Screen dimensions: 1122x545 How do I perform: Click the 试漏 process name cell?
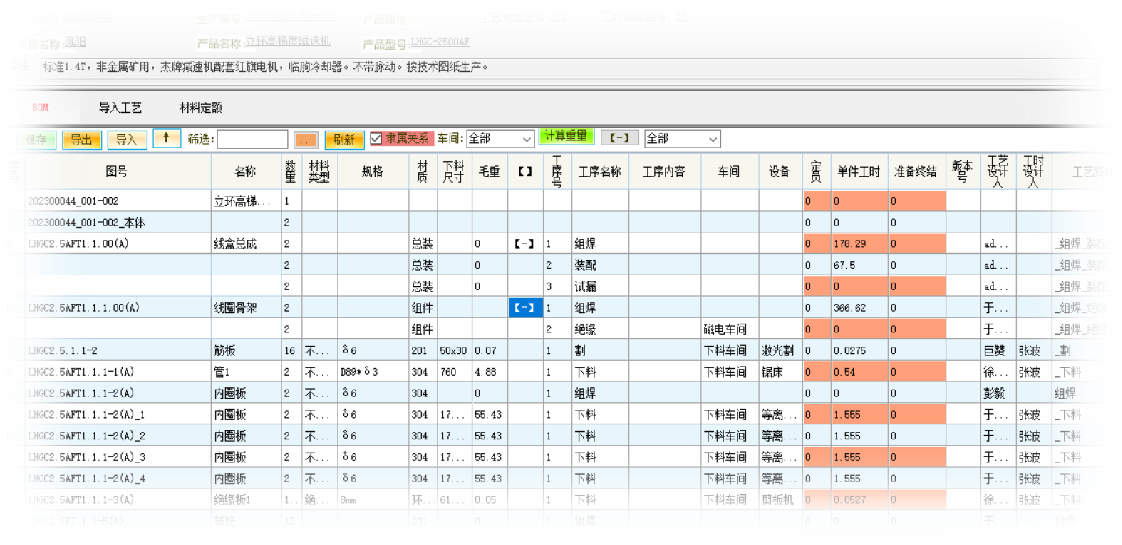point(600,287)
